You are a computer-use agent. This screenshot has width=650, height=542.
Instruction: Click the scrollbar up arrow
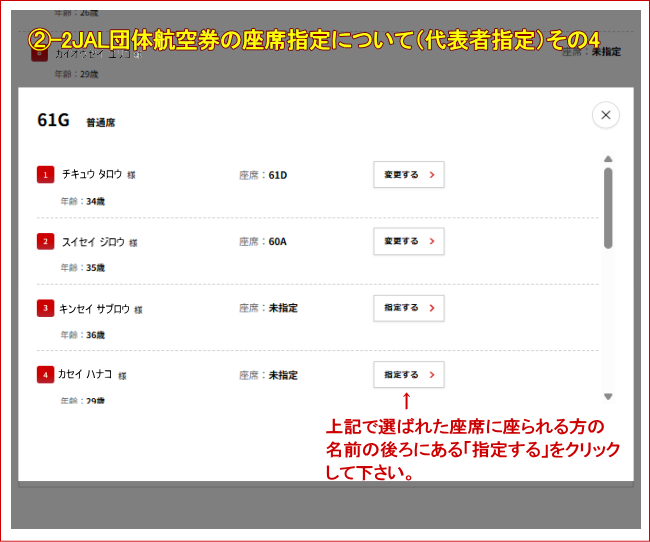pyautogui.click(x=608, y=159)
